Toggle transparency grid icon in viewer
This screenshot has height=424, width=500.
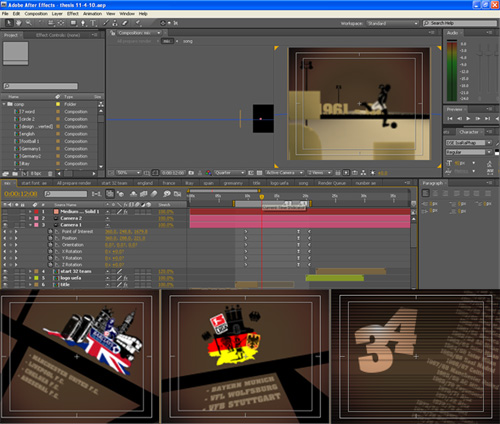[259, 173]
